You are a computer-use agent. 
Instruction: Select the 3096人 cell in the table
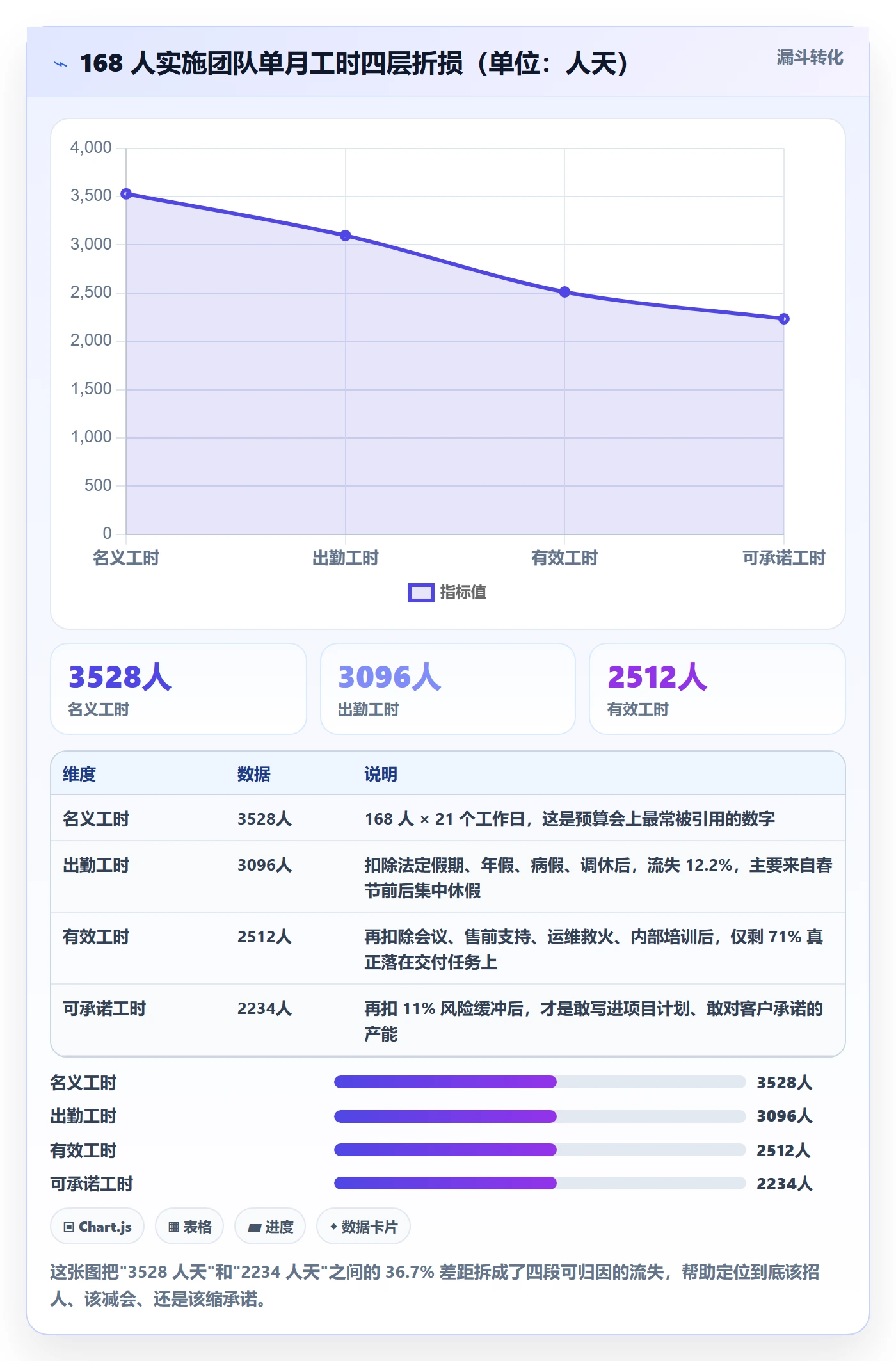pos(264,865)
